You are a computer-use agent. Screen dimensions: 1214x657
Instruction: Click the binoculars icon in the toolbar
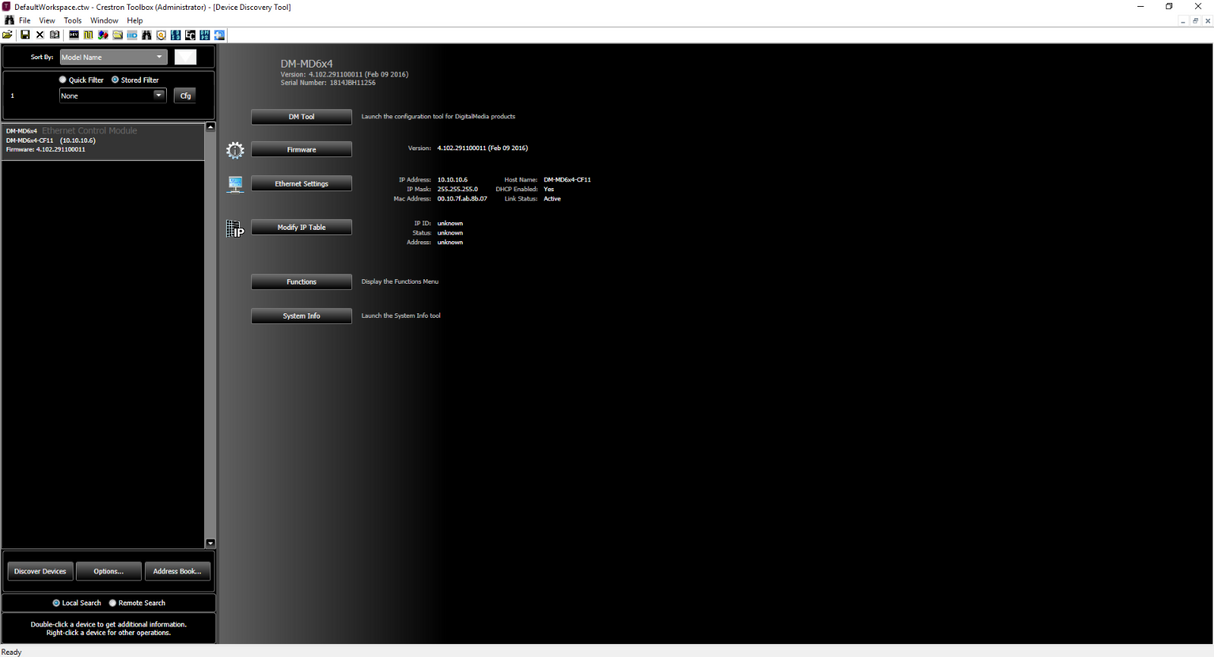(146, 35)
